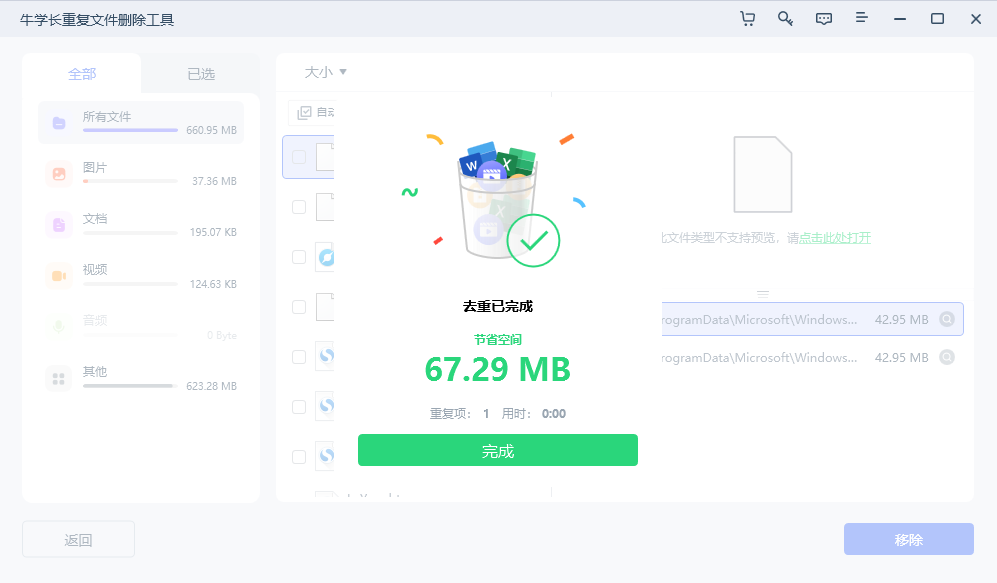Screen dimensions: 997x583
Task: Select the 文档 category icon
Action: click(59, 224)
